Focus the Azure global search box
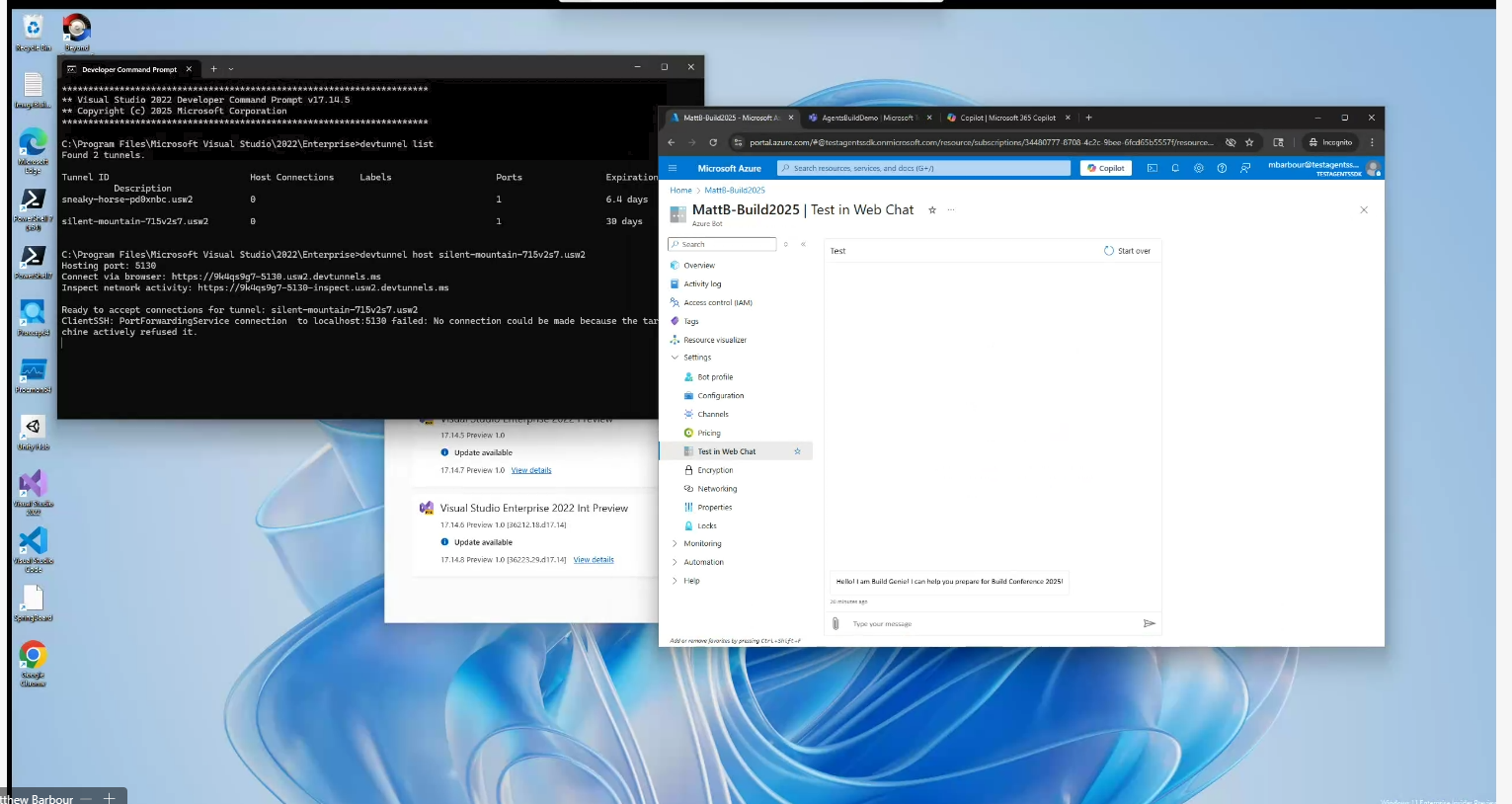This screenshot has width=1512, height=804. click(x=923, y=168)
